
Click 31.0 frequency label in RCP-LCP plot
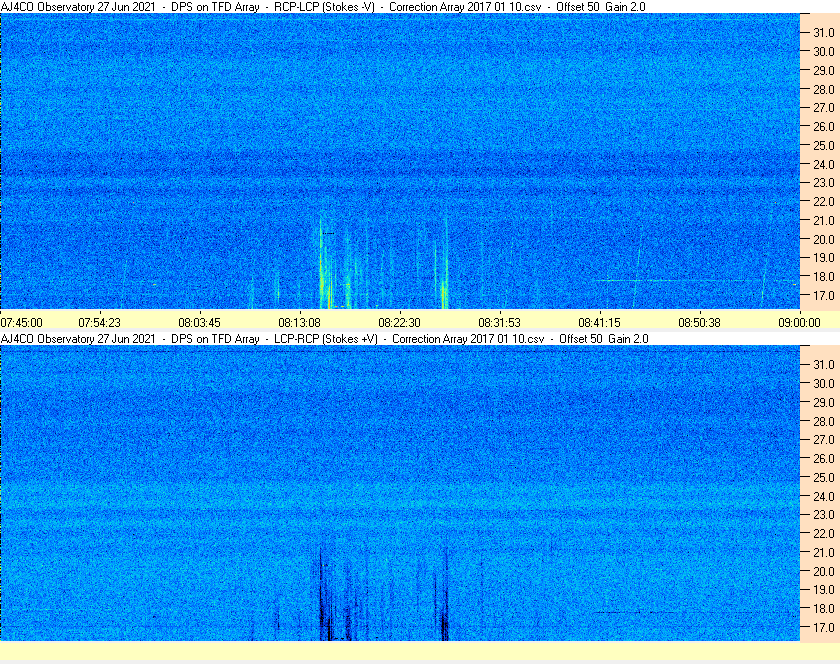[x=824, y=33]
